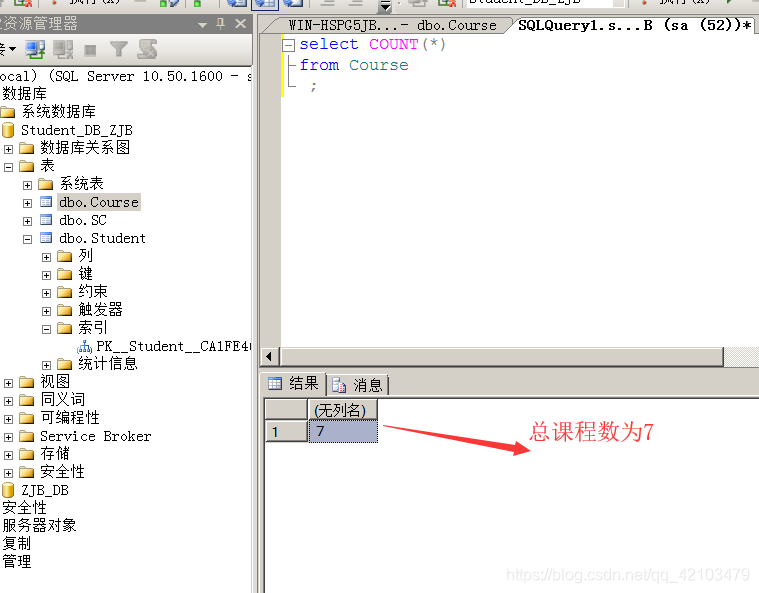The image size is (759, 593).
Task: Expand the 键 folder node
Action: coord(46,275)
